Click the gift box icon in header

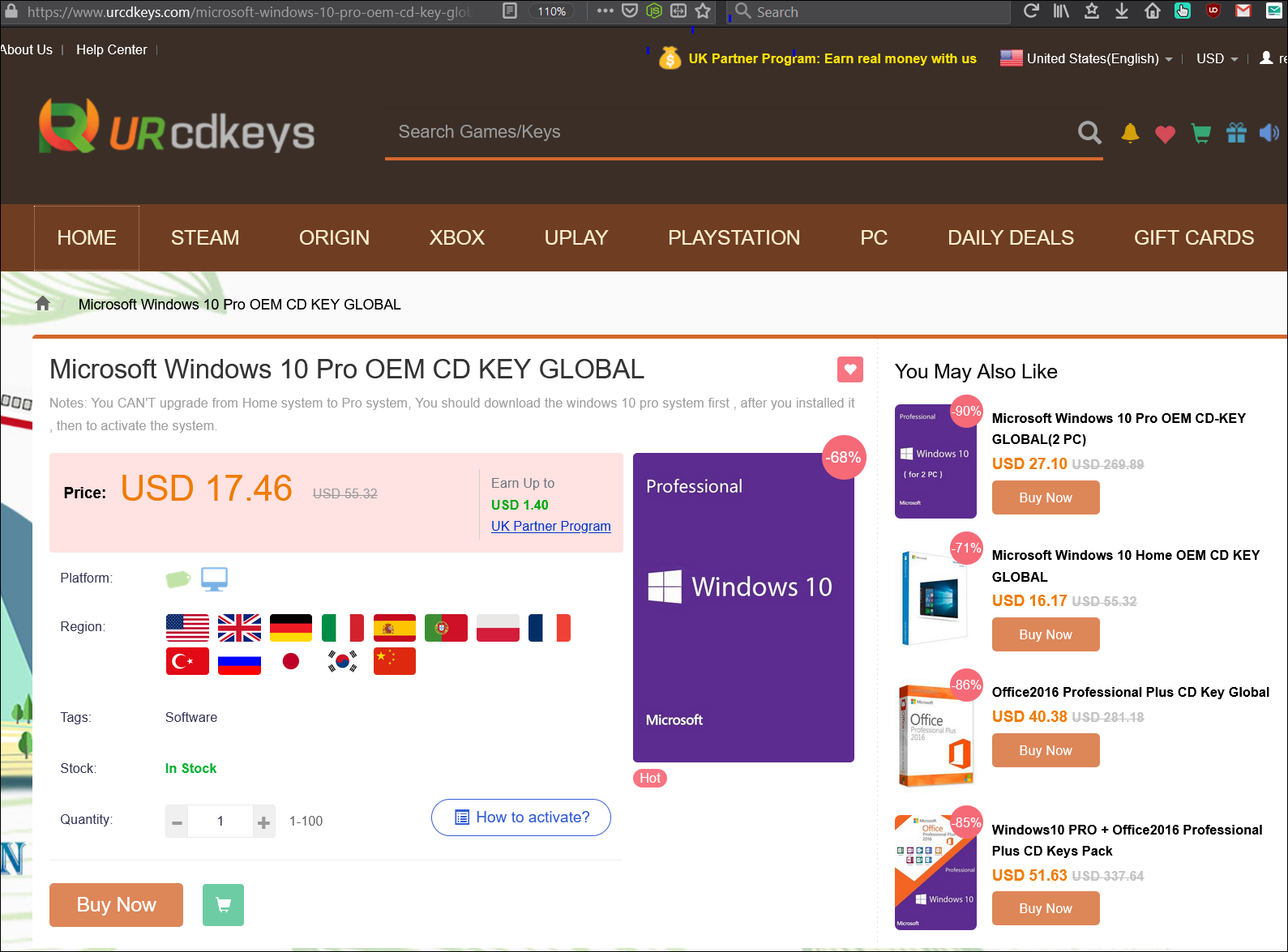1236,133
